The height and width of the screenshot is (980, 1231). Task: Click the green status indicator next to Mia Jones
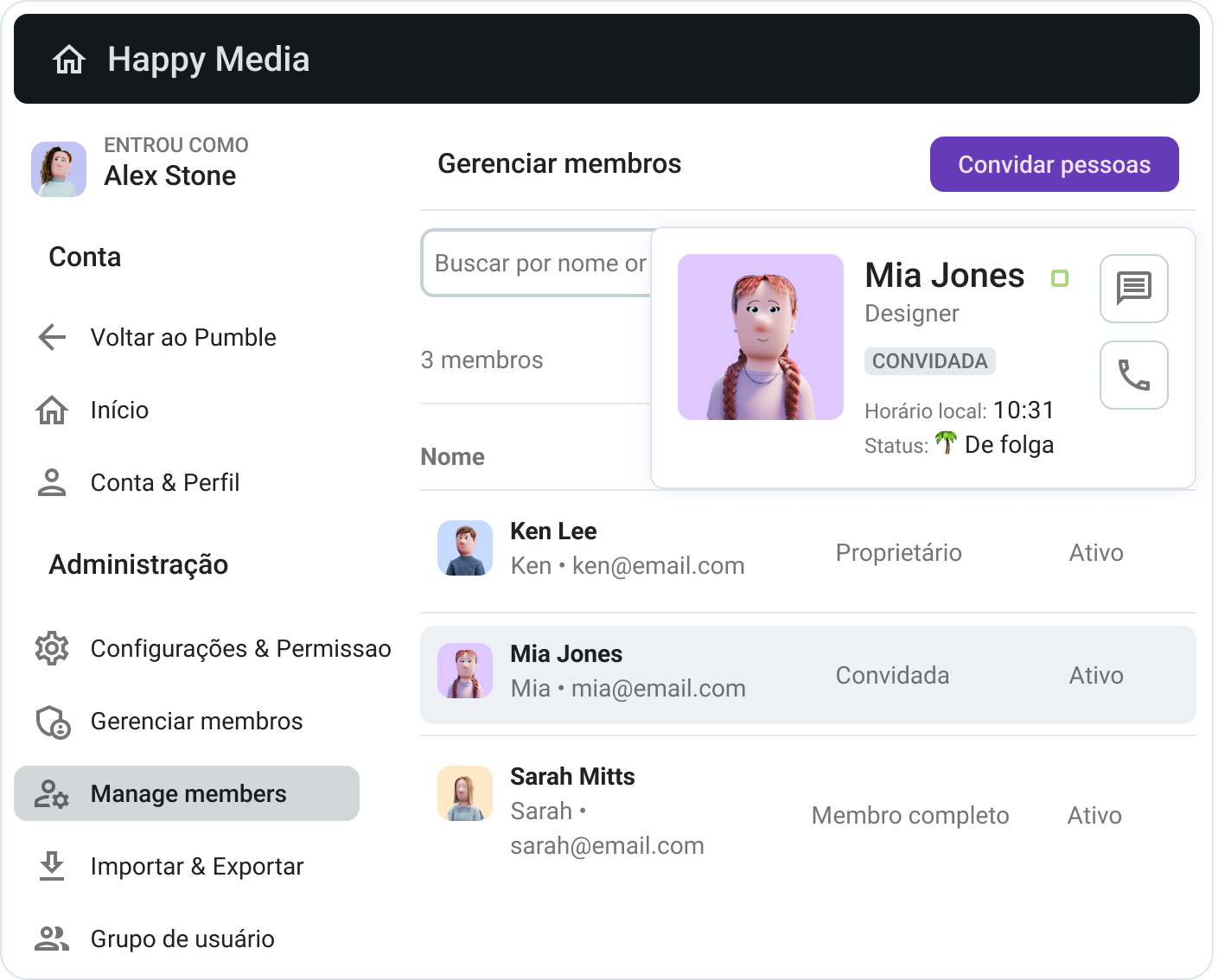pos(1060,277)
